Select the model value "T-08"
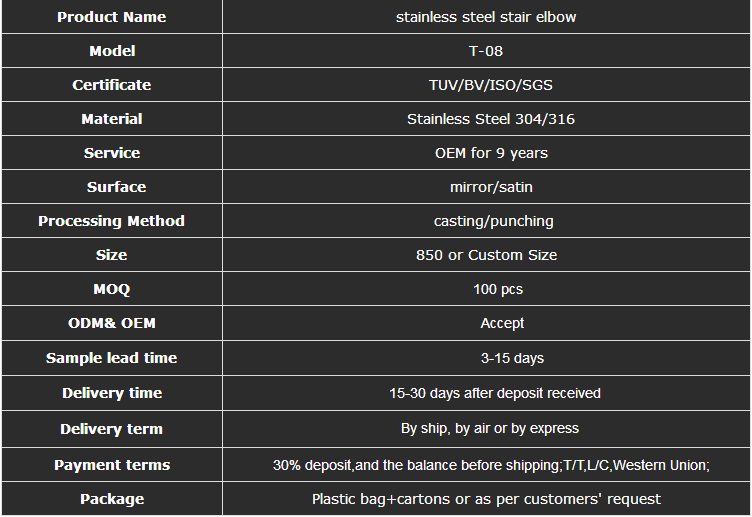The width and height of the screenshot is (752, 517). point(486,51)
